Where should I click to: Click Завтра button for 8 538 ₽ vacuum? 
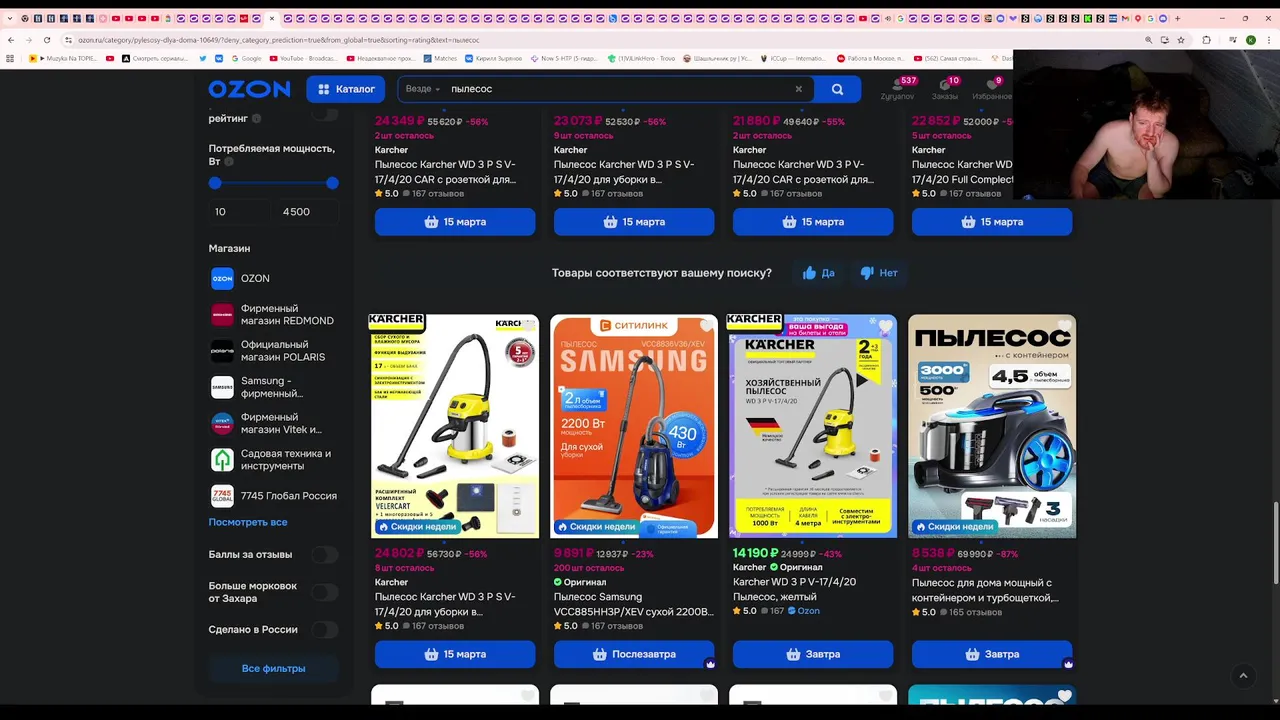click(x=992, y=654)
